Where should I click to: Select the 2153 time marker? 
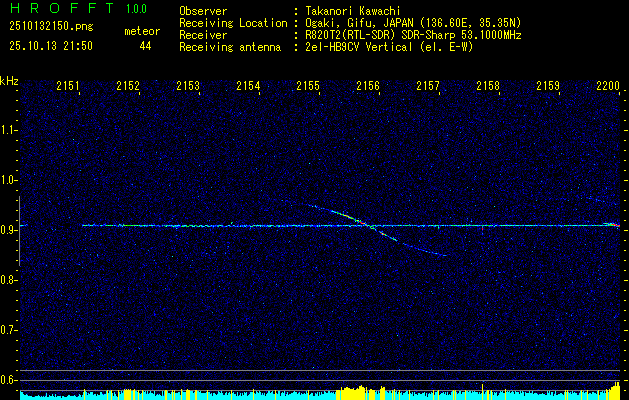tap(188, 87)
